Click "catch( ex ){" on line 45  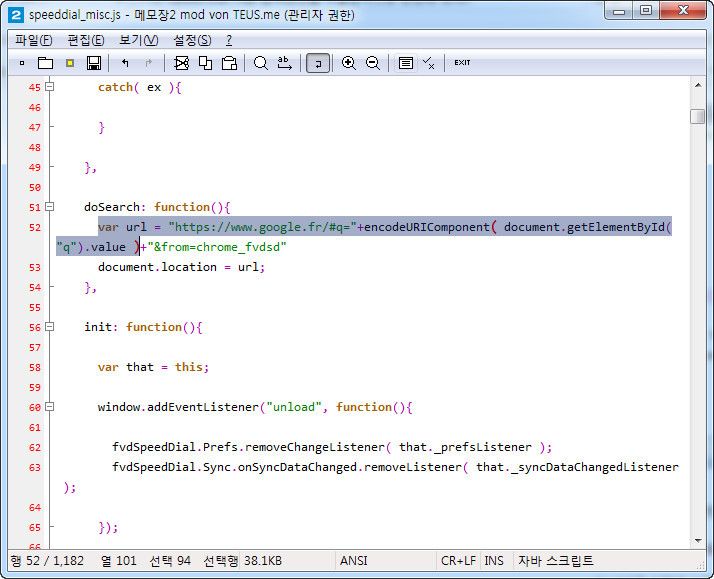pos(139,87)
